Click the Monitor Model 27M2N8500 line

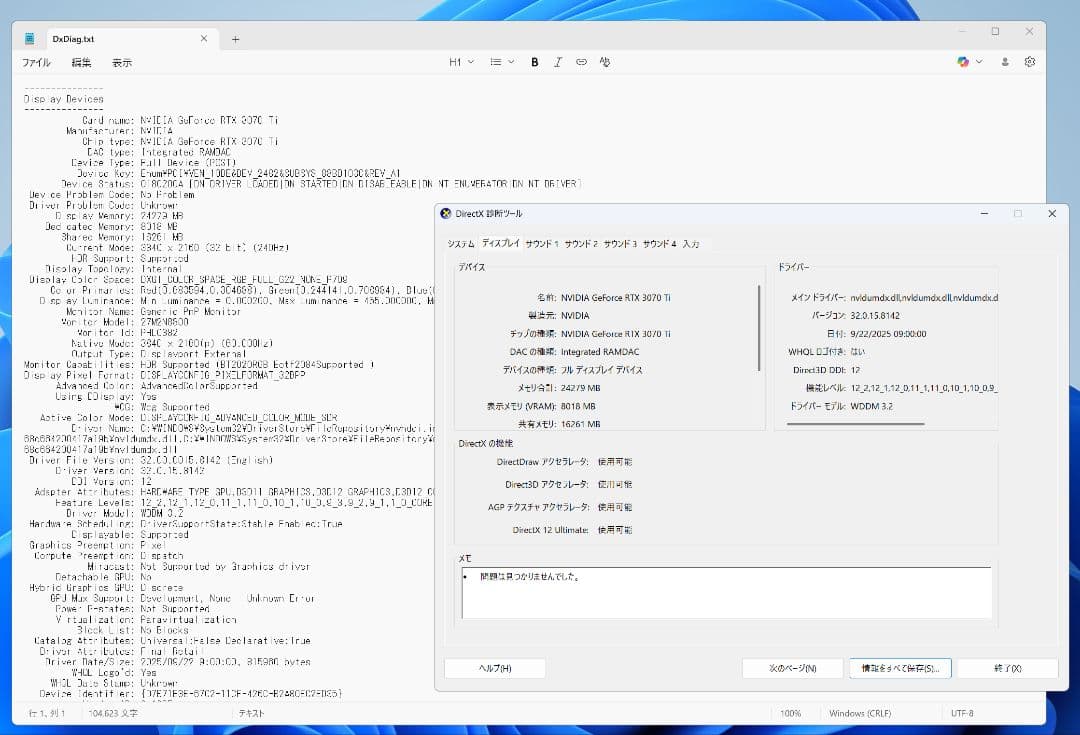coord(125,322)
